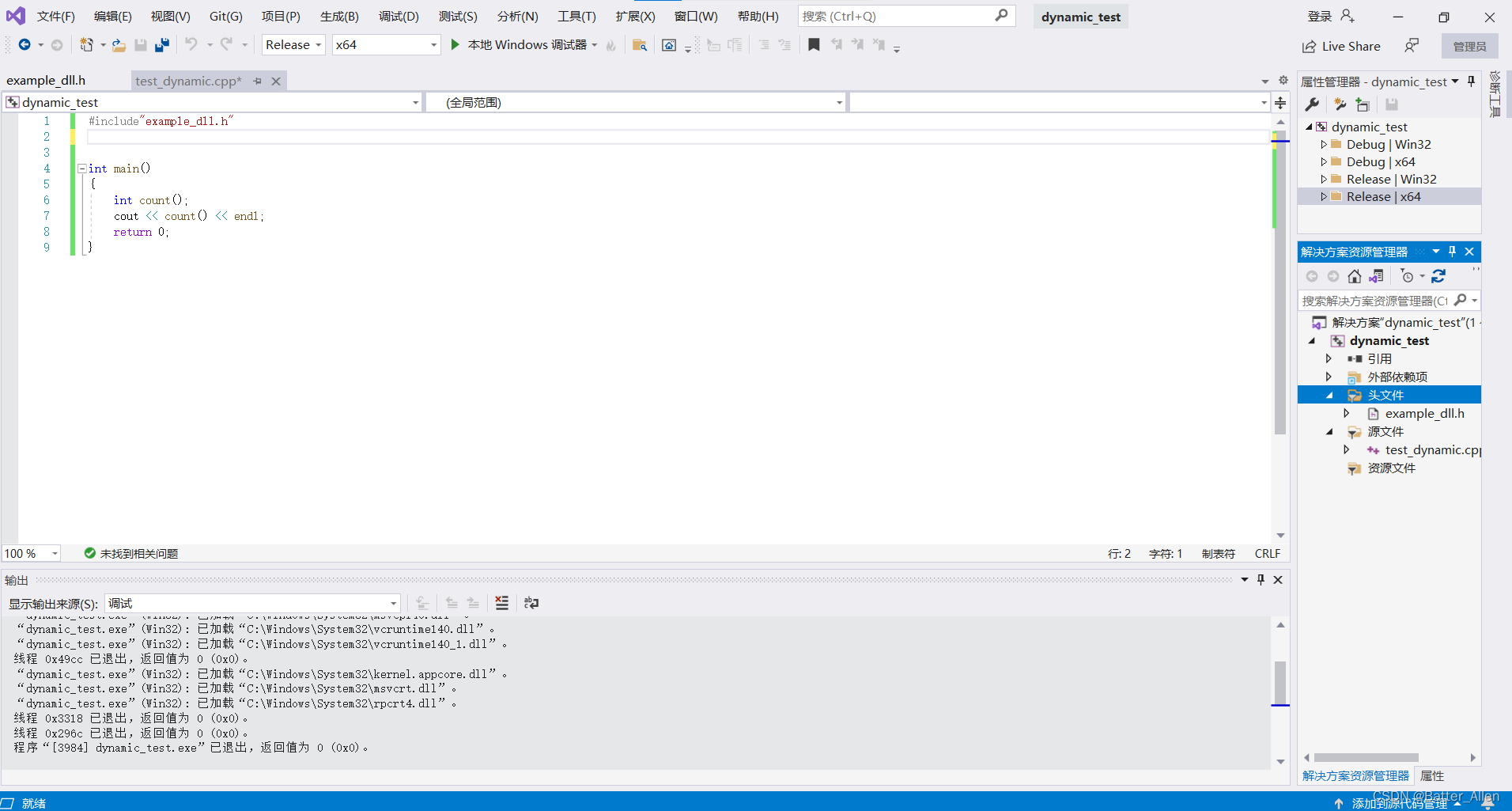Refresh the Solution Explorer with the sync icon
The width and height of the screenshot is (1512, 811).
pyautogui.click(x=1439, y=276)
